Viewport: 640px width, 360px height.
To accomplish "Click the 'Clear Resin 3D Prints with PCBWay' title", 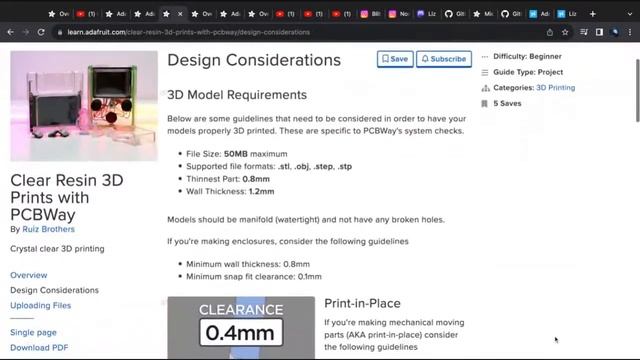I will click(x=67, y=198).
